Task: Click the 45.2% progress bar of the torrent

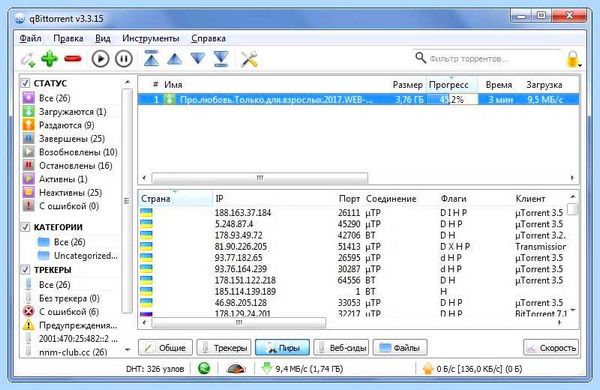Action: tap(453, 100)
